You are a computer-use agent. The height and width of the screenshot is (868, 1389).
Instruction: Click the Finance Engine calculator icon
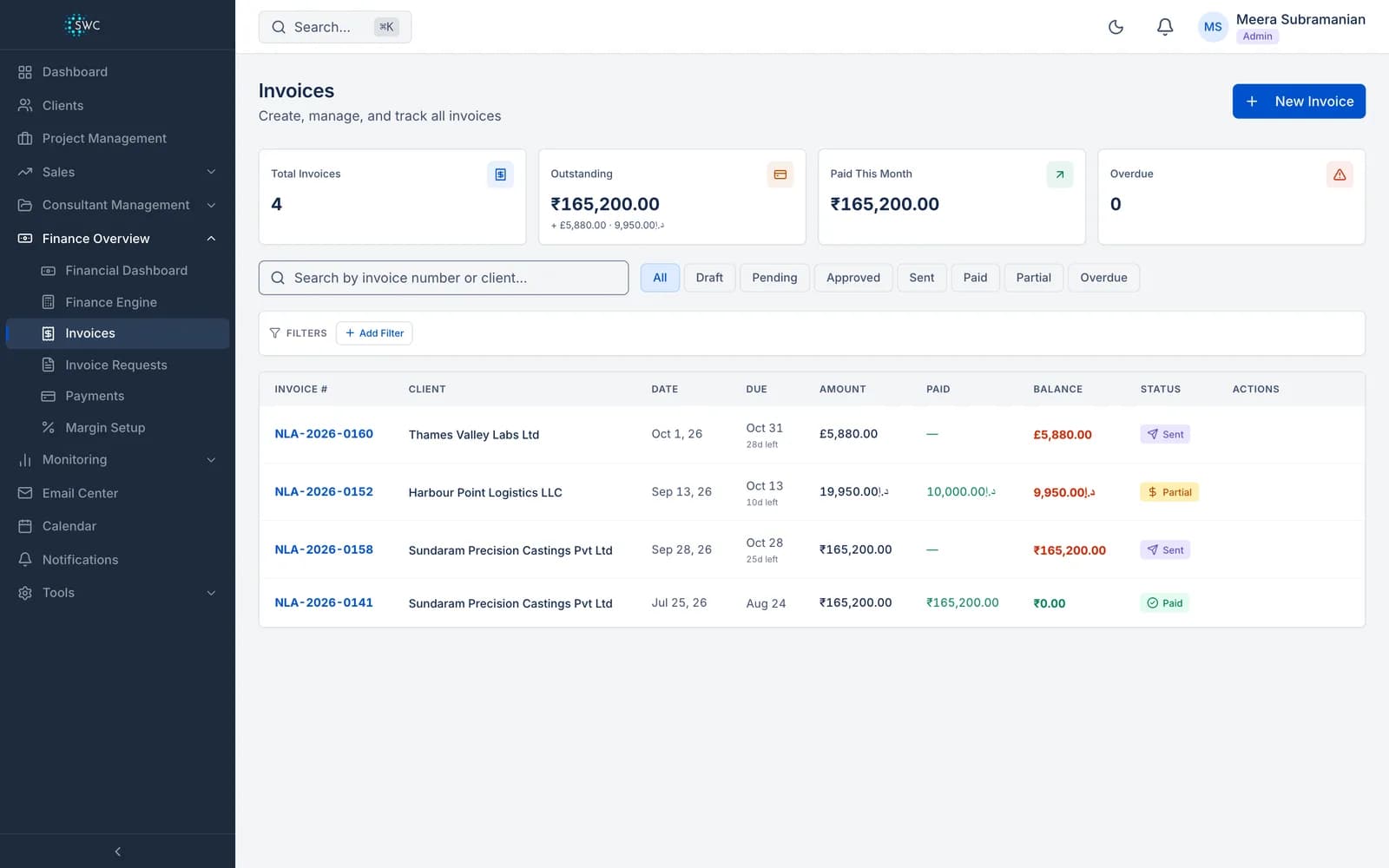tap(49, 302)
